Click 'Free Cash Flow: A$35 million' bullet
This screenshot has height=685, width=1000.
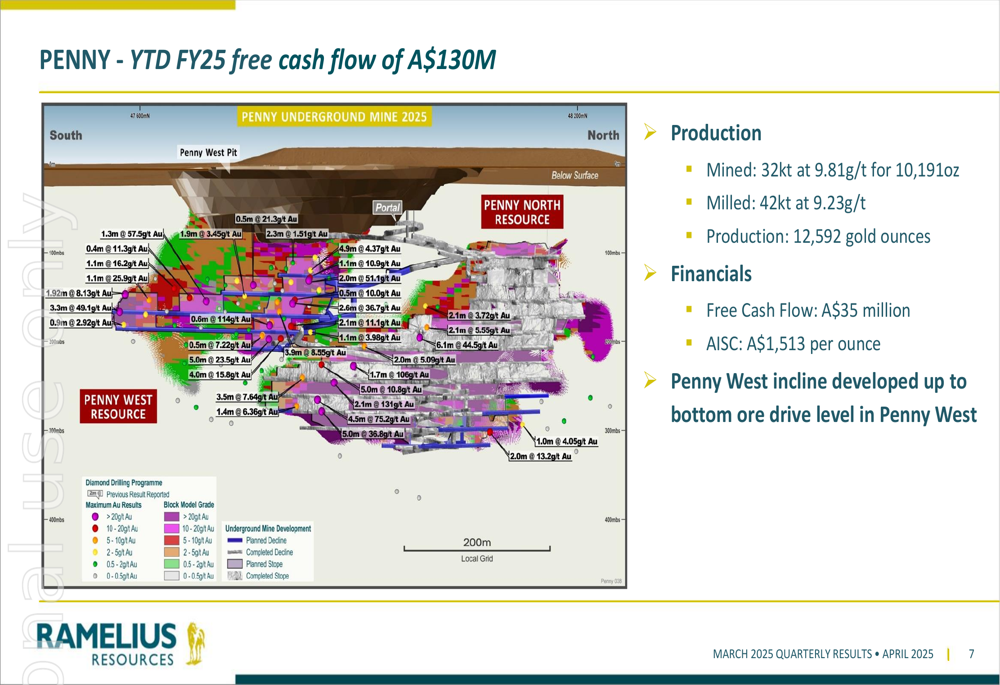808,311
